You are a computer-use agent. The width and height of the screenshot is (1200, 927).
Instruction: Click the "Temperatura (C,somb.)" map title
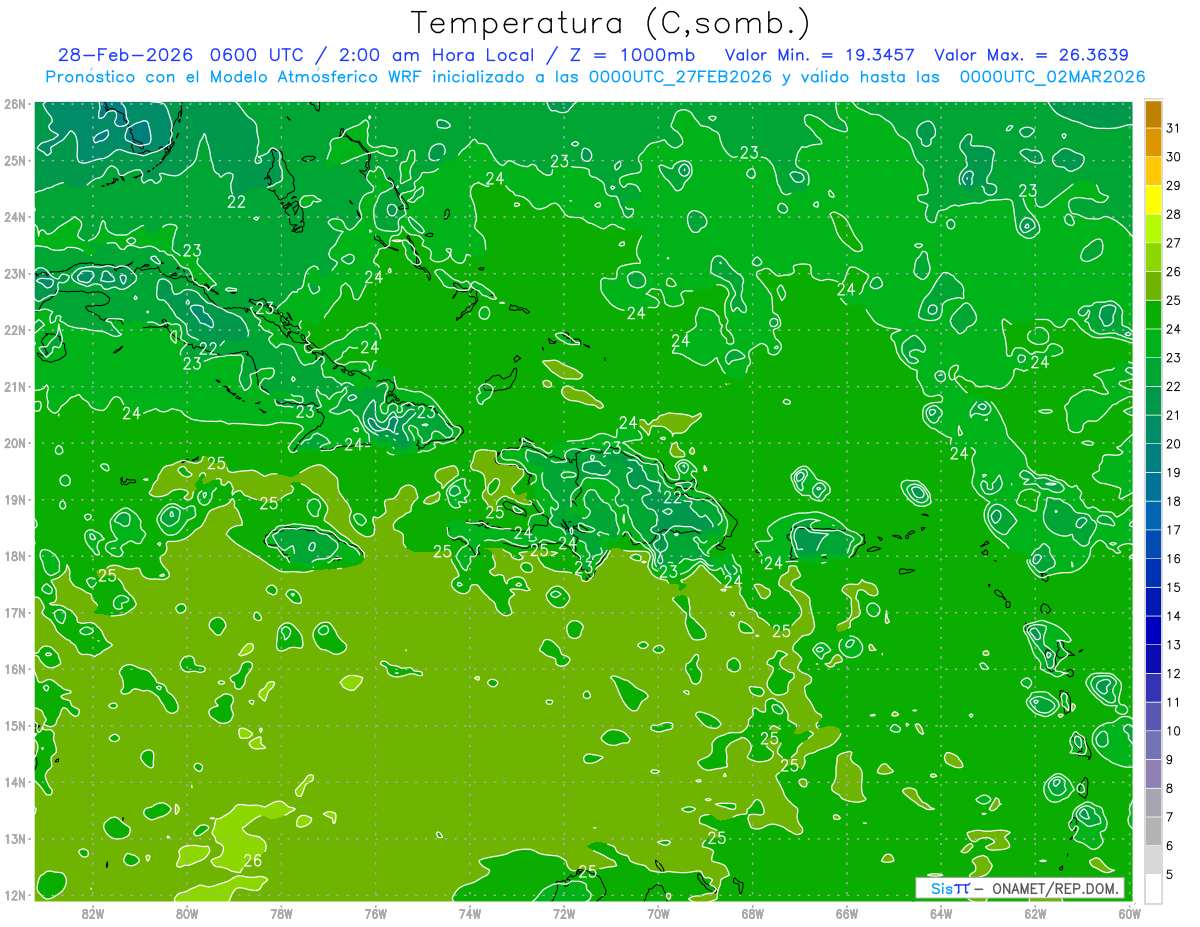tap(611, 24)
